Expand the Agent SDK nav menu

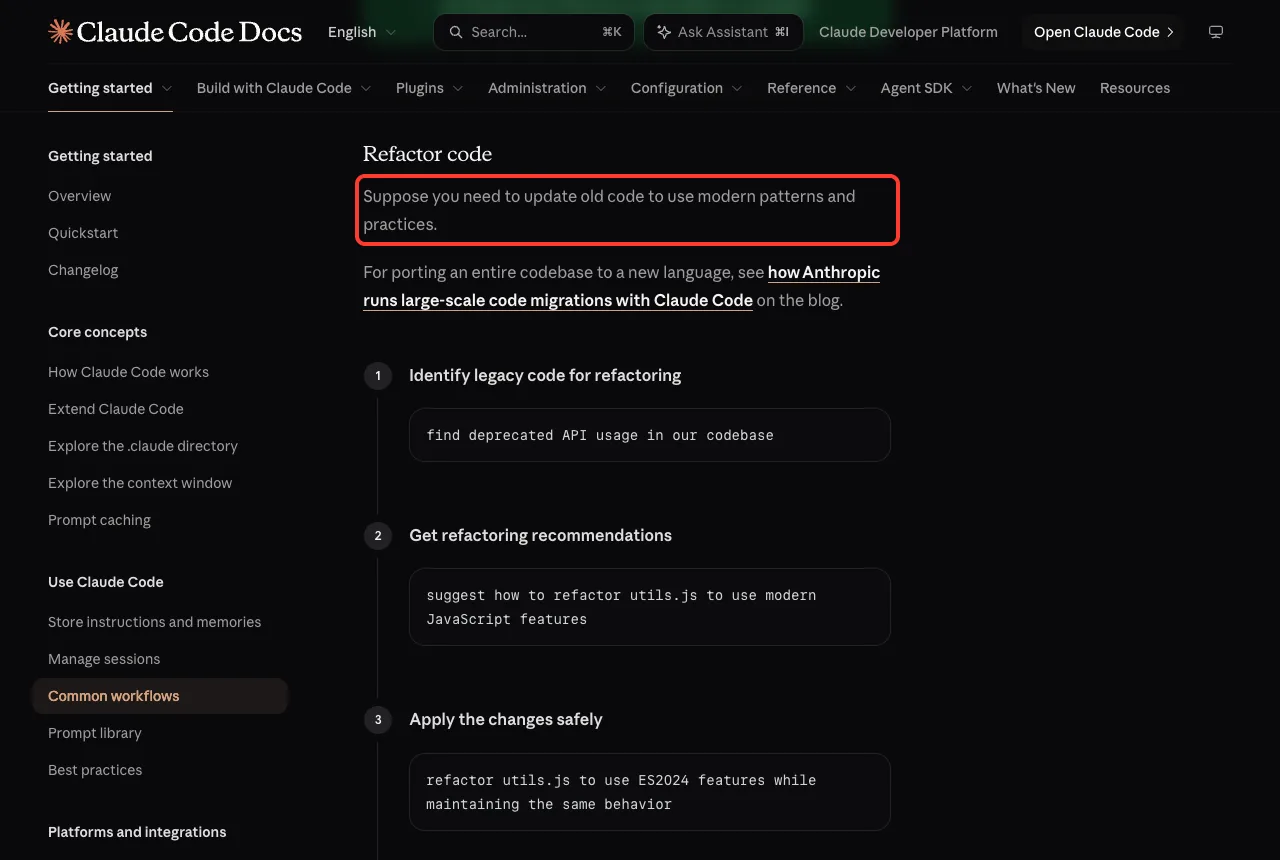click(926, 88)
